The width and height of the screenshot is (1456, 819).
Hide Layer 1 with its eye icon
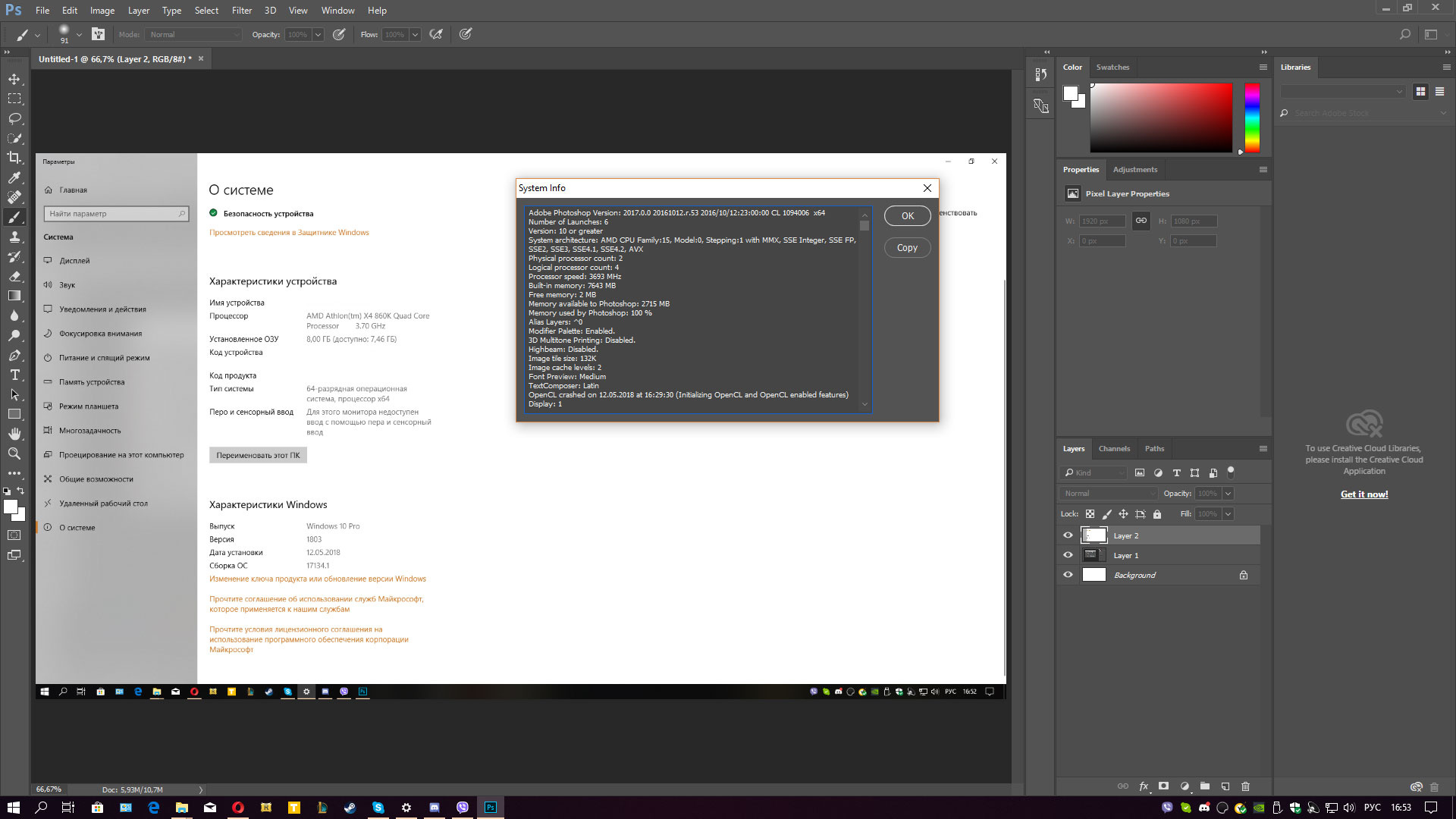point(1068,555)
